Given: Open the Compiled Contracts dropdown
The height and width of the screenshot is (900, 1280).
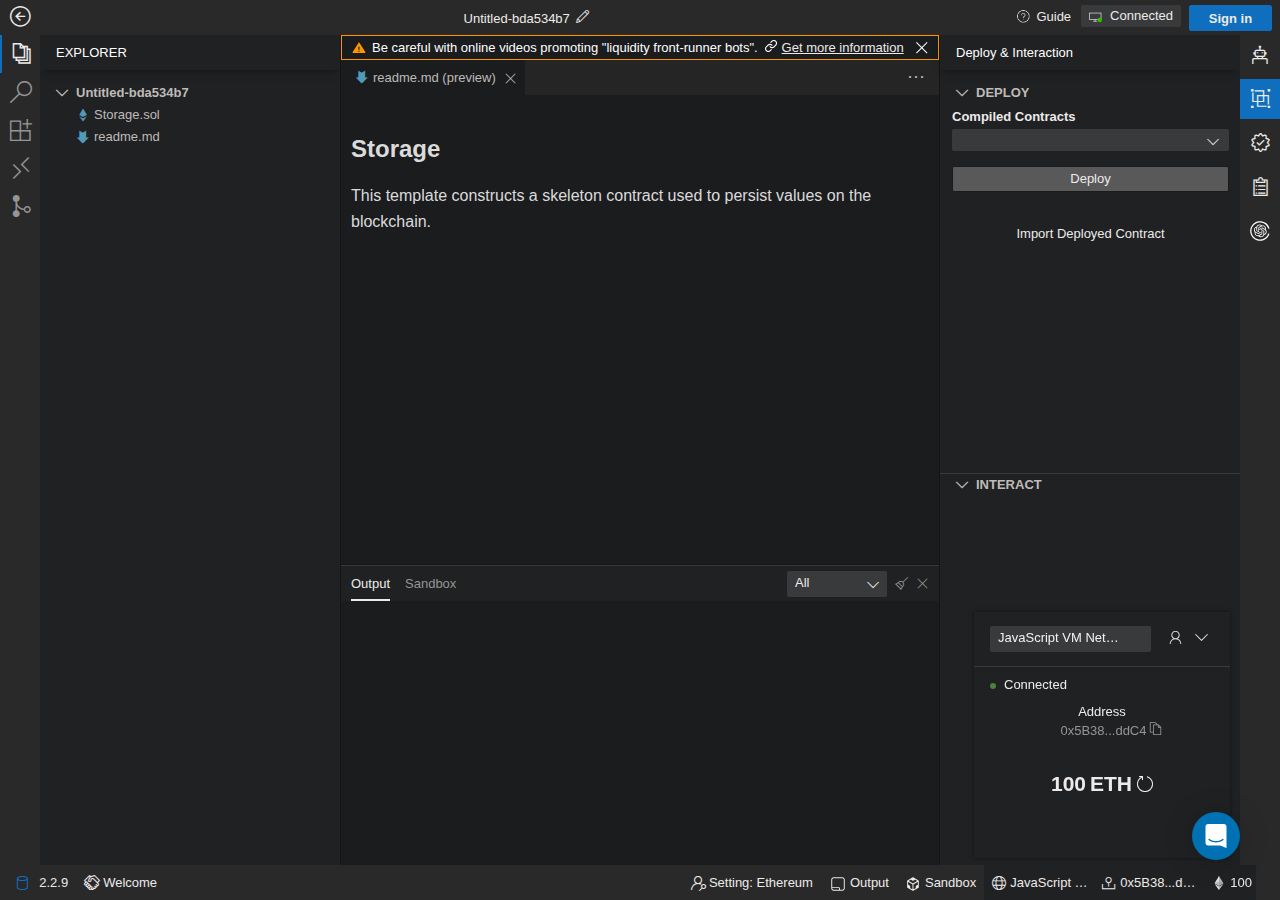Looking at the screenshot, I should point(1090,141).
